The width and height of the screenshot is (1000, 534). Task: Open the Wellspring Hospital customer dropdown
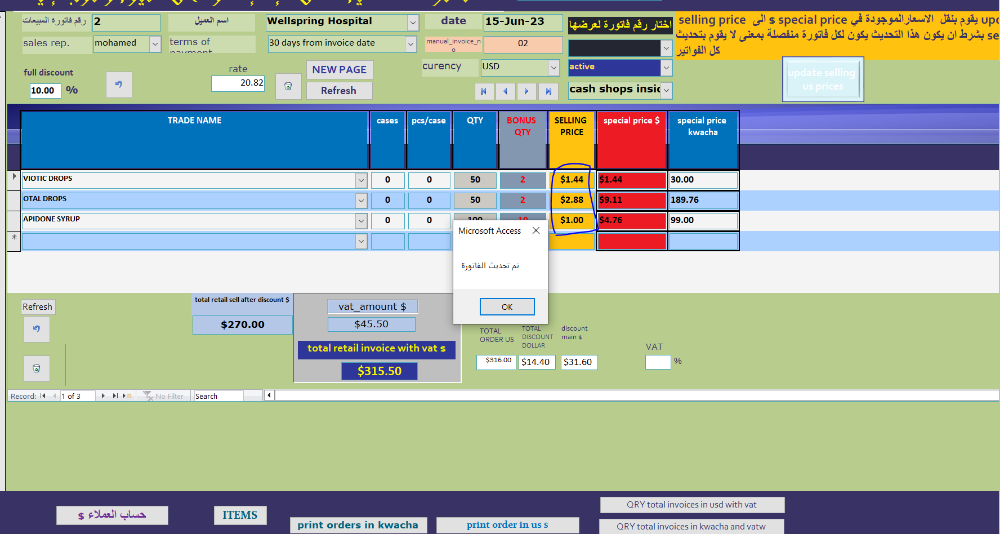click(413, 22)
